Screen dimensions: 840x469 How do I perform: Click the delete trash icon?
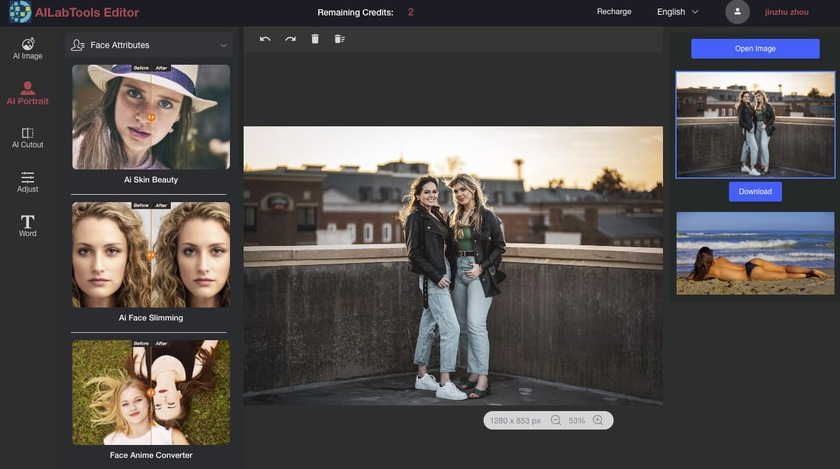point(315,39)
